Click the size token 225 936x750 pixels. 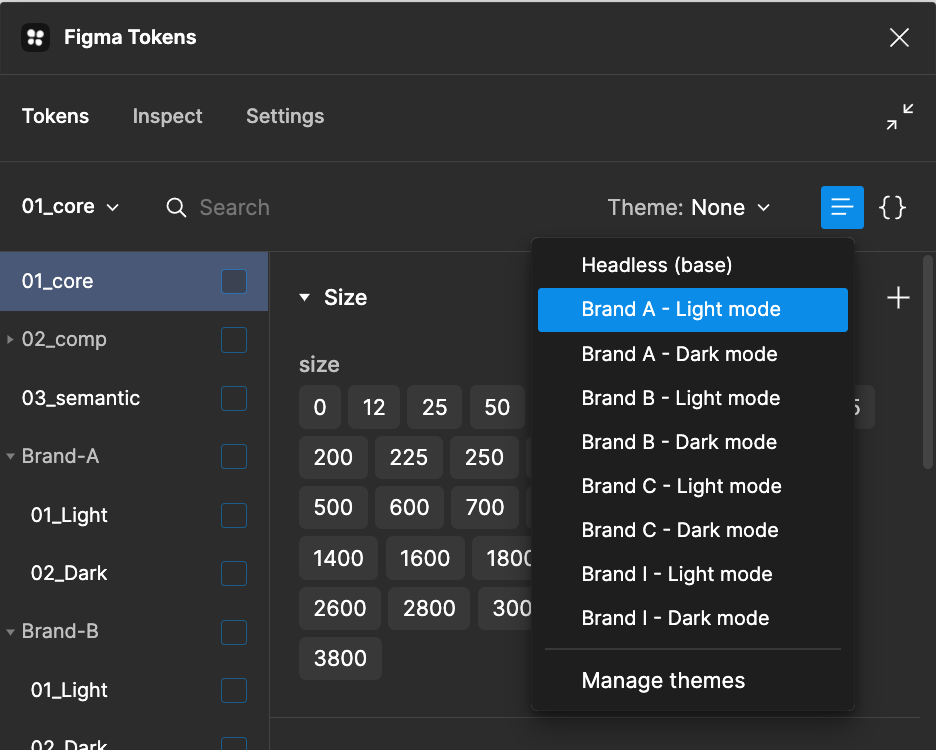click(409, 457)
